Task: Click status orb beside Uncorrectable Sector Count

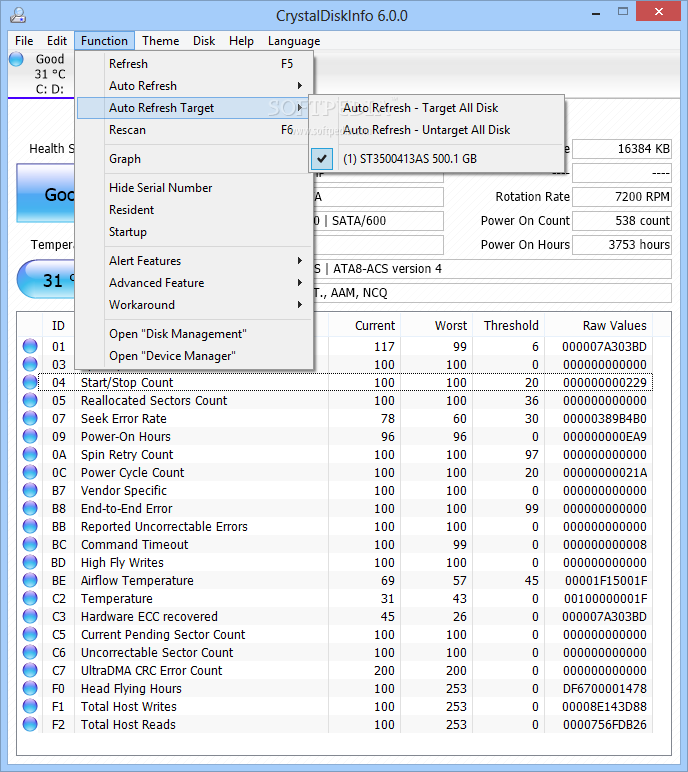Action: click(30, 652)
